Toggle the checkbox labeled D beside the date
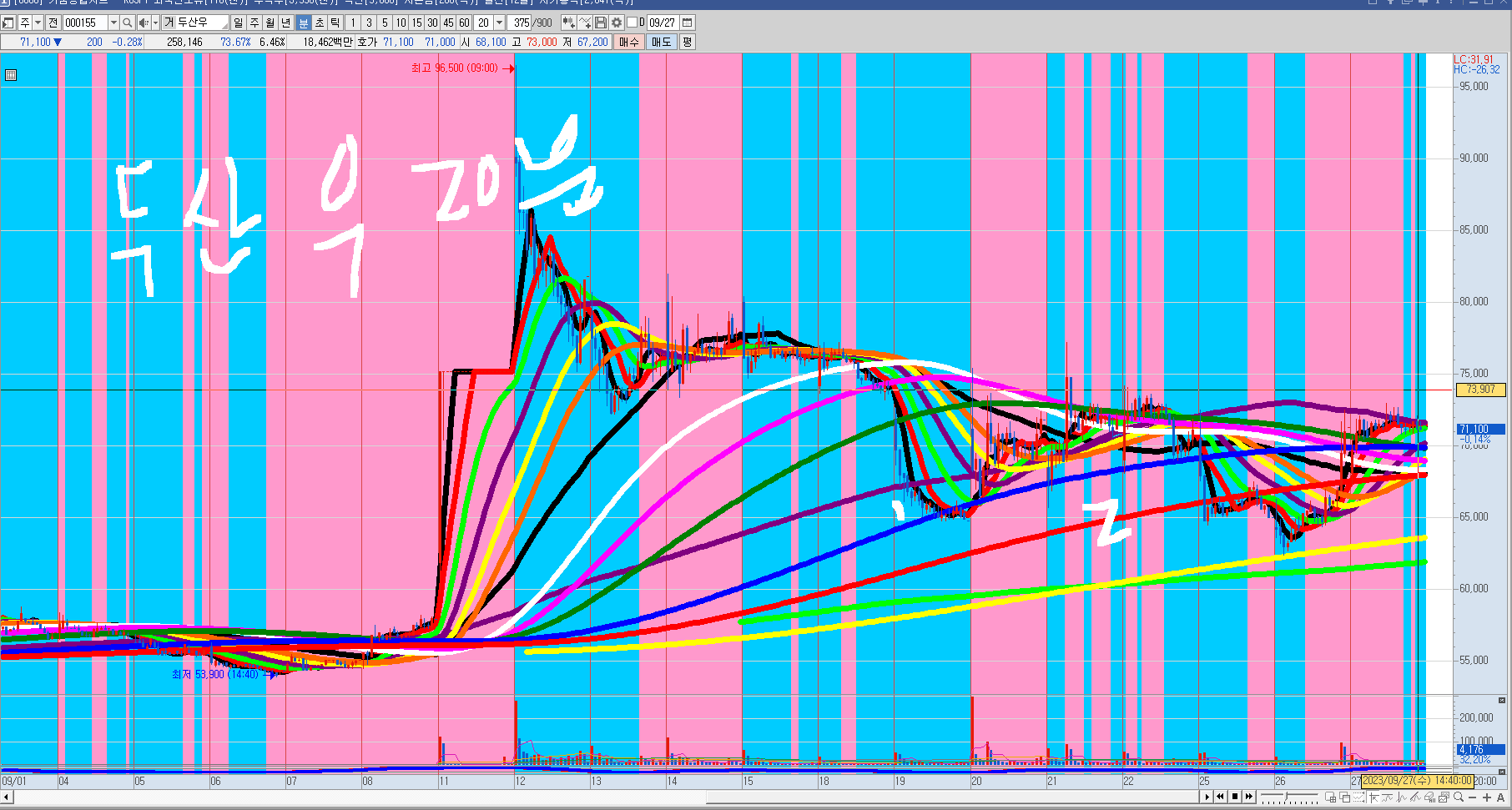 pos(632,23)
